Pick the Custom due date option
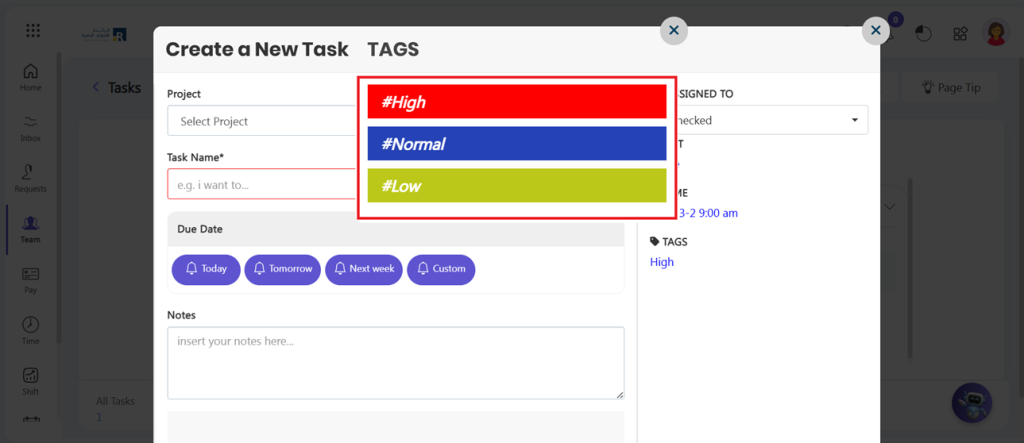Viewport: 1024px width, 443px height. point(441,269)
